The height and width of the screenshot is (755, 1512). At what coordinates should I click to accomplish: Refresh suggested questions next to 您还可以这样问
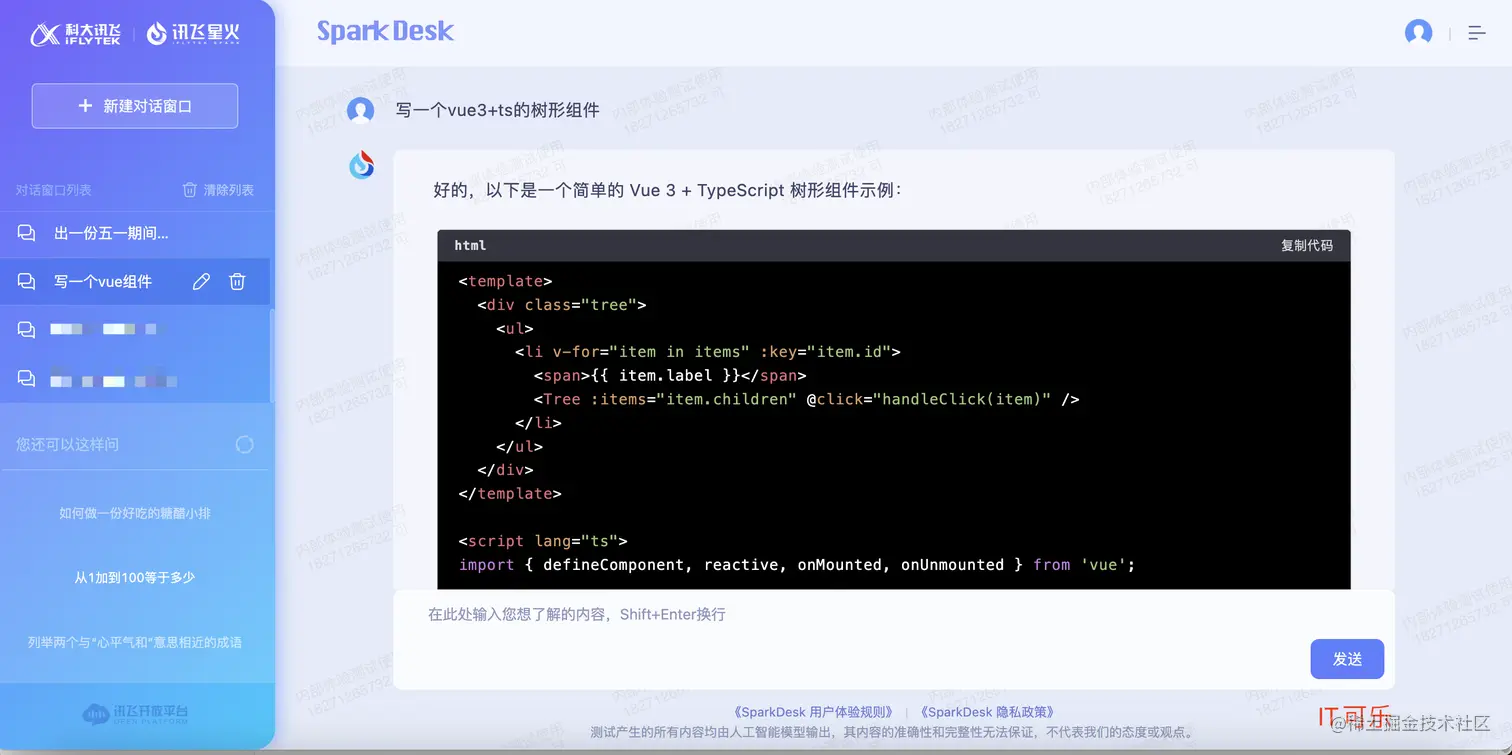(244, 444)
